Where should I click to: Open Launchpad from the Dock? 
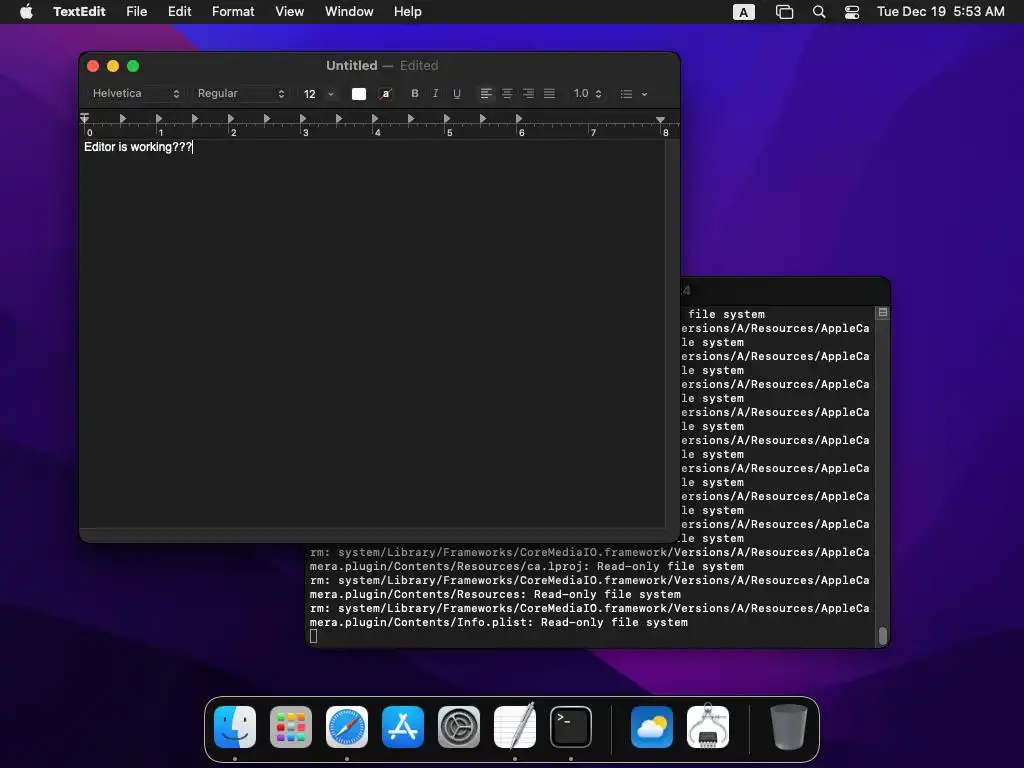point(291,727)
